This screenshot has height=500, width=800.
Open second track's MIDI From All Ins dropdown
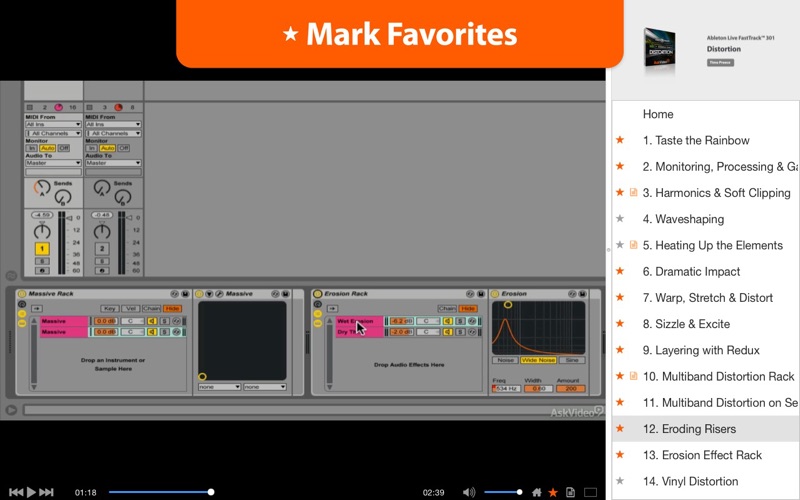click(x=113, y=124)
